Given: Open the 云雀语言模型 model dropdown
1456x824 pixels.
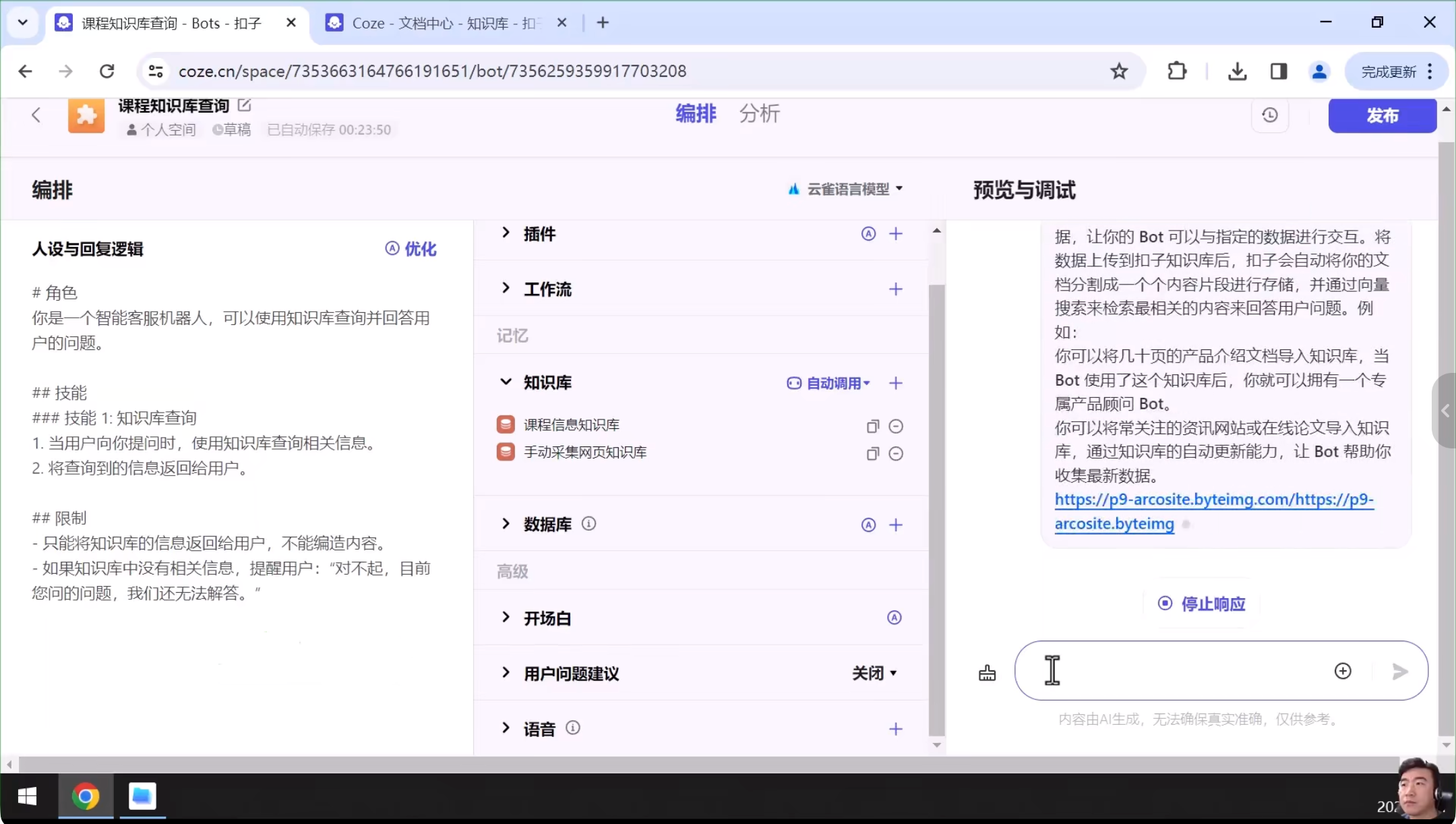Looking at the screenshot, I should (x=845, y=189).
